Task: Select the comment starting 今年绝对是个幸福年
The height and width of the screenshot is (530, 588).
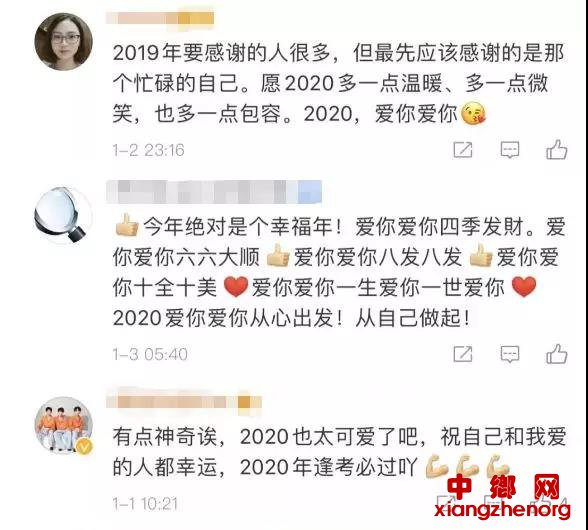Action: [x=339, y=272]
